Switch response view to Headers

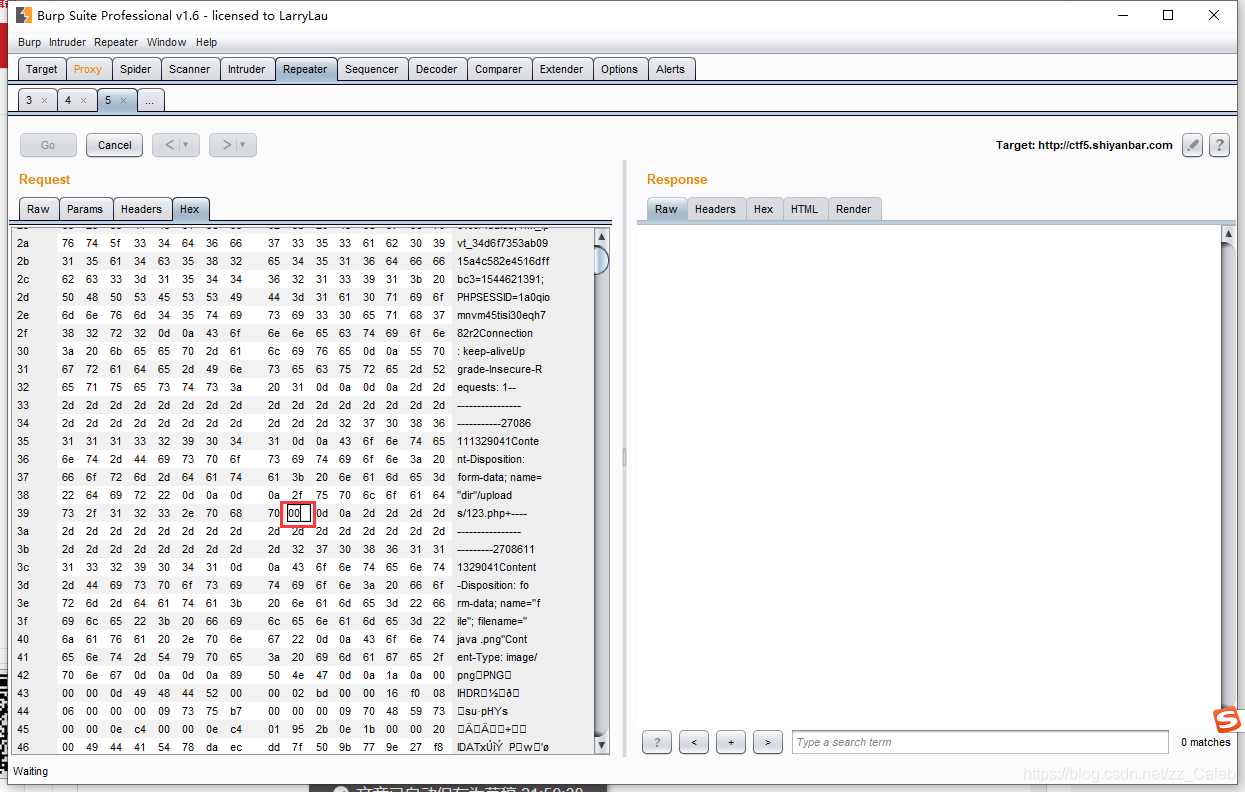tap(715, 209)
